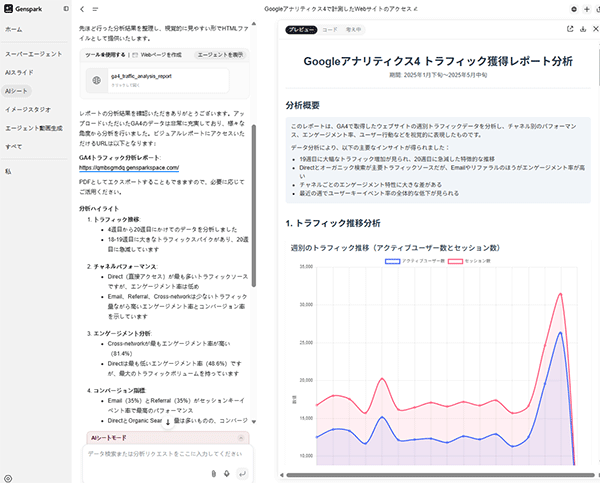Open イメージスタジオ in the sidebar
Screen dimensions: 600x483
[x=28, y=109]
